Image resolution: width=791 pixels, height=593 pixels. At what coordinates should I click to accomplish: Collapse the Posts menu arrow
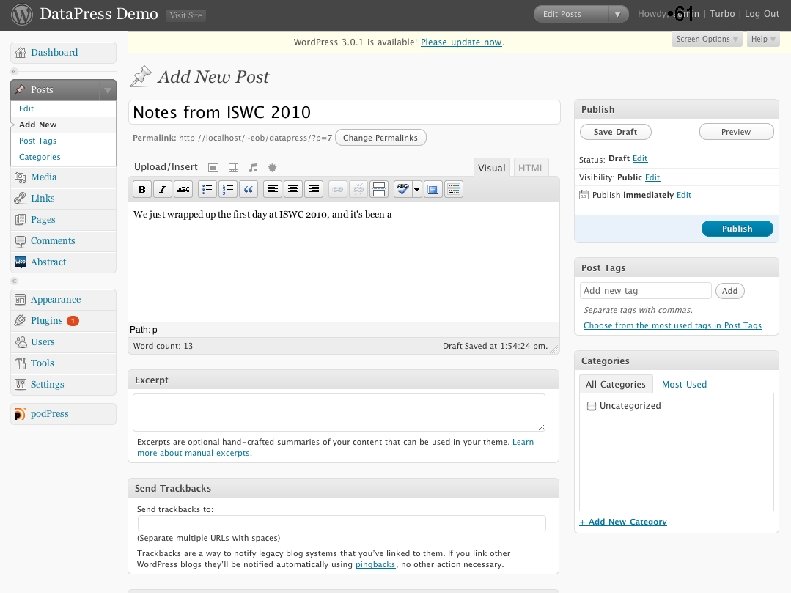click(x=107, y=90)
